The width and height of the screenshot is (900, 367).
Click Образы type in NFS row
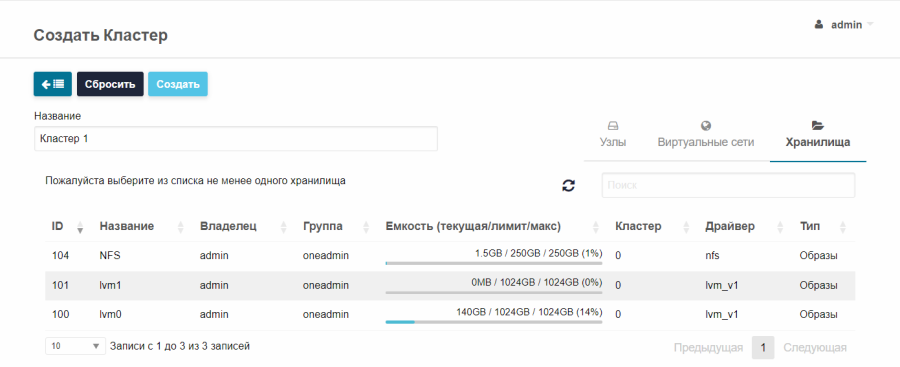(818, 256)
